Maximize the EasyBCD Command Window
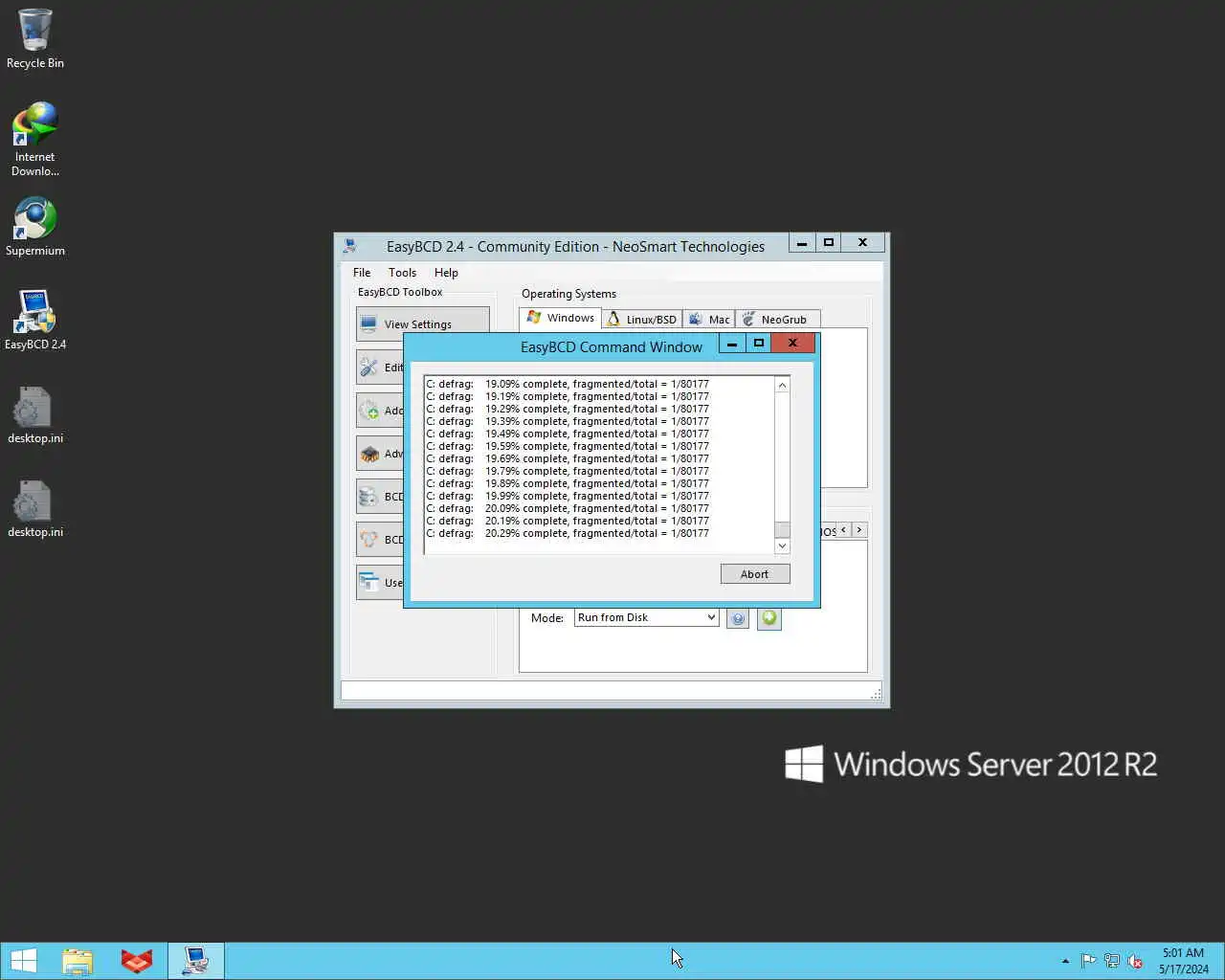1225x980 pixels. pos(759,343)
